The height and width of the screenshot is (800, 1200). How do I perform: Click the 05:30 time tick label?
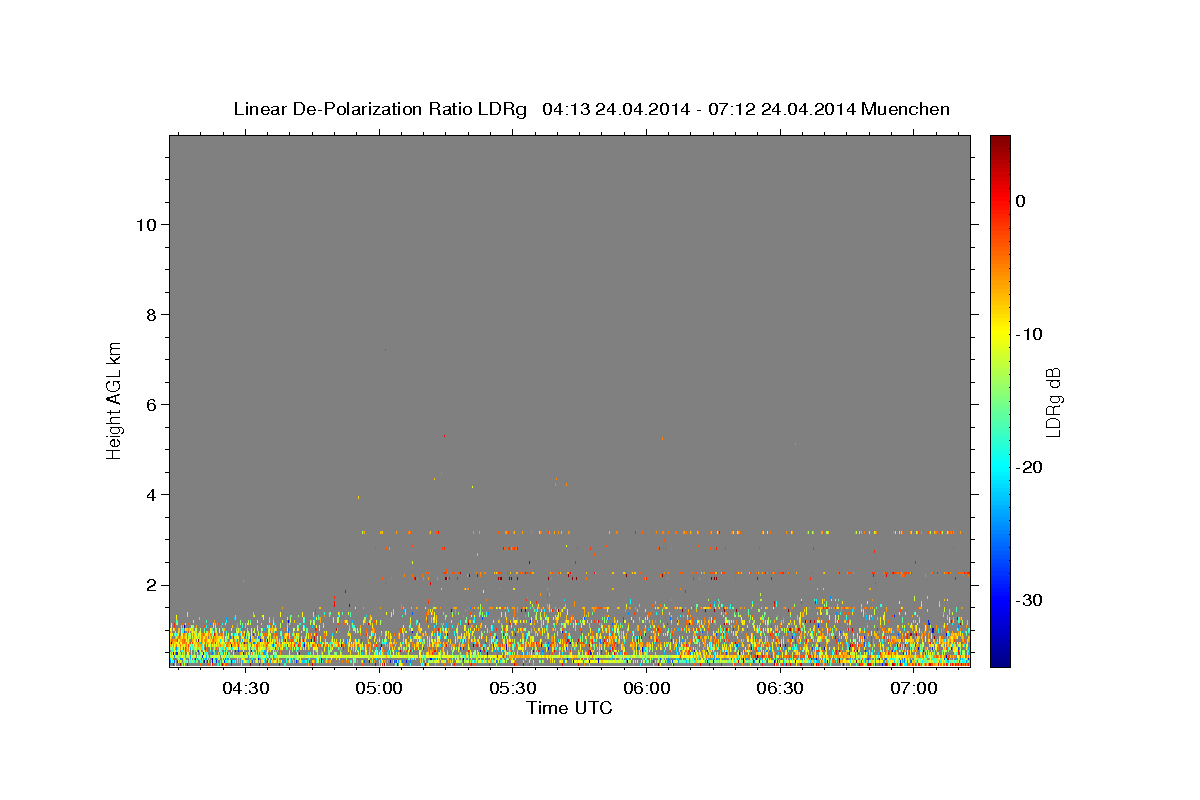[513, 688]
